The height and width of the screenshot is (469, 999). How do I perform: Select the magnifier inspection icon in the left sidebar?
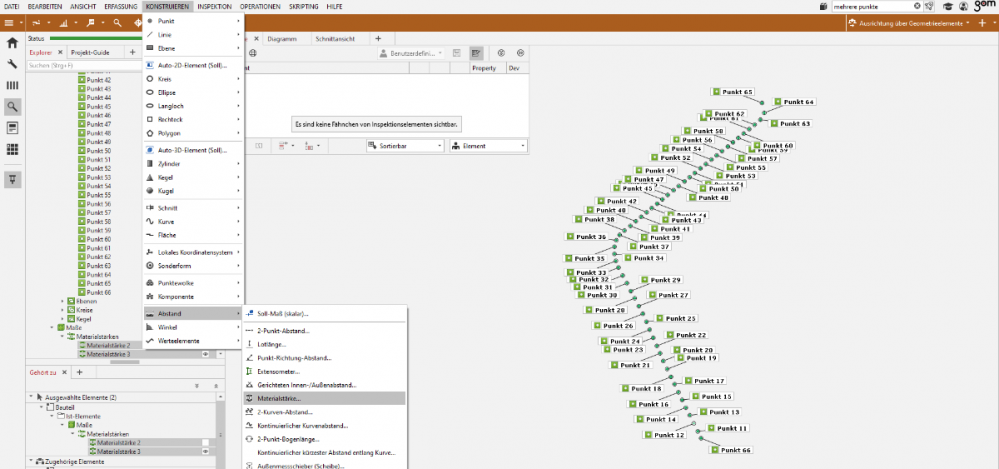pyautogui.click(x=13, y=106)
